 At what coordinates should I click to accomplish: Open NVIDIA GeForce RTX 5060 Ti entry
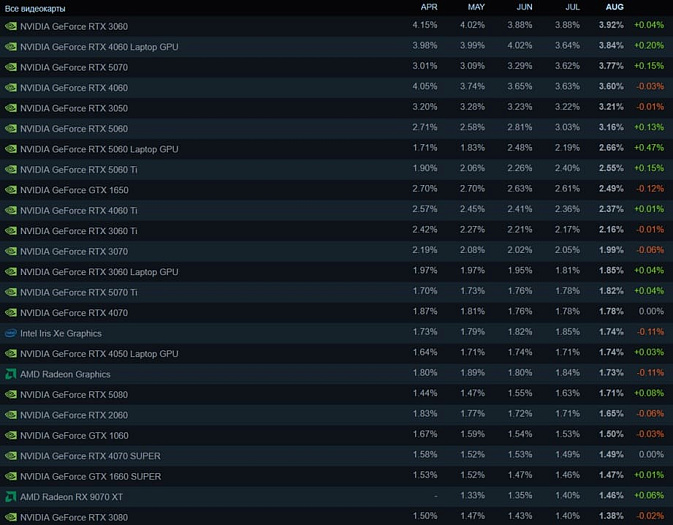(x=336, y=170)
